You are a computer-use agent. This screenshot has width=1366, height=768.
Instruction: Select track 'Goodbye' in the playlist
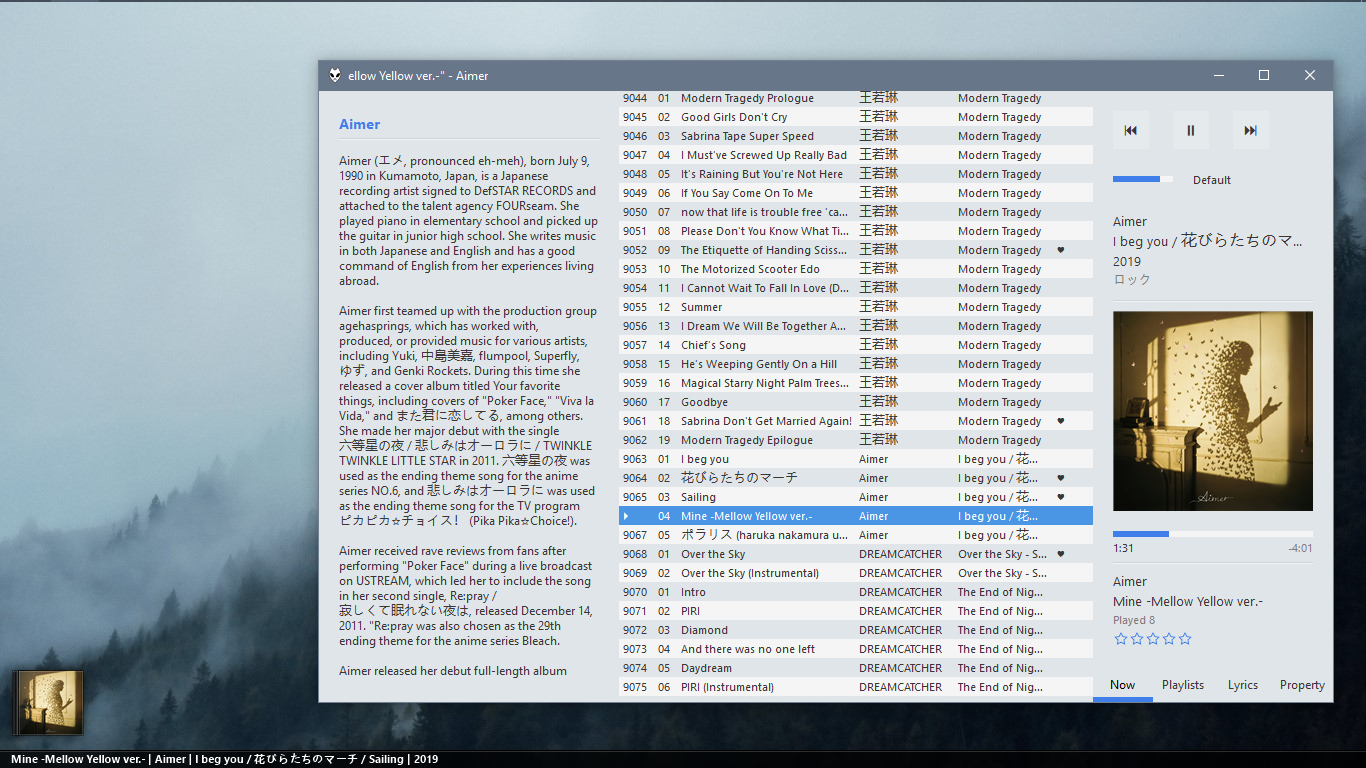[x=856, y=402]
